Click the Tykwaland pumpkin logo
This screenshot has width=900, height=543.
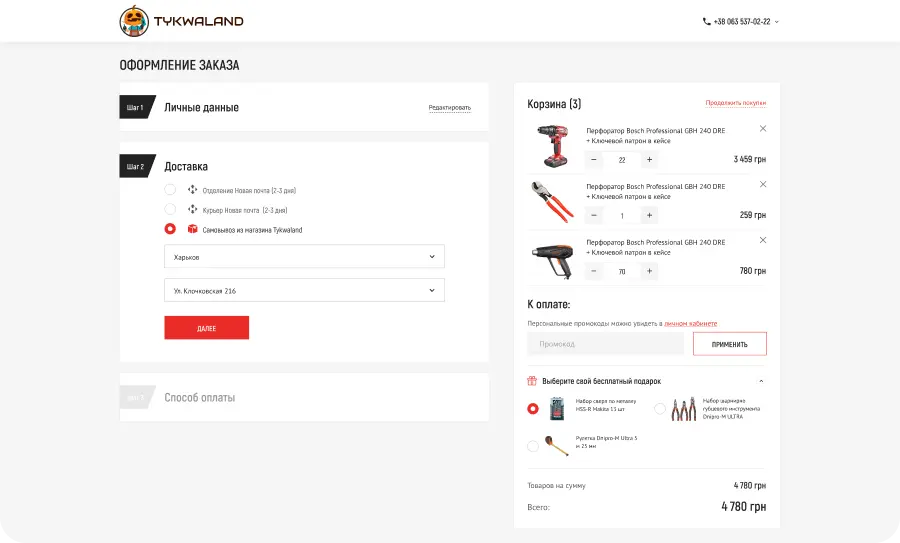134,21
